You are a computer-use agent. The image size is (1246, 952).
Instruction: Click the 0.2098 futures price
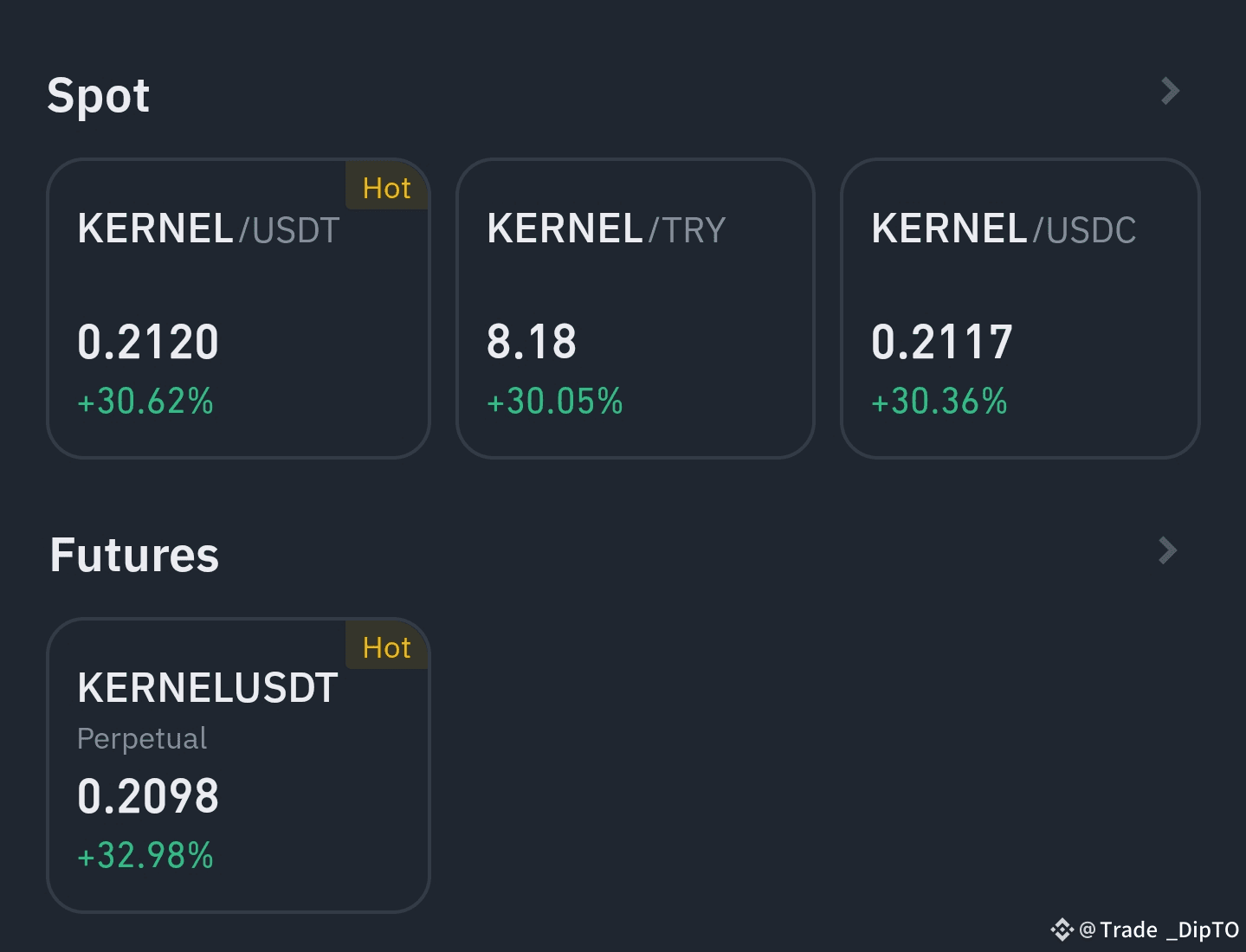148,796
